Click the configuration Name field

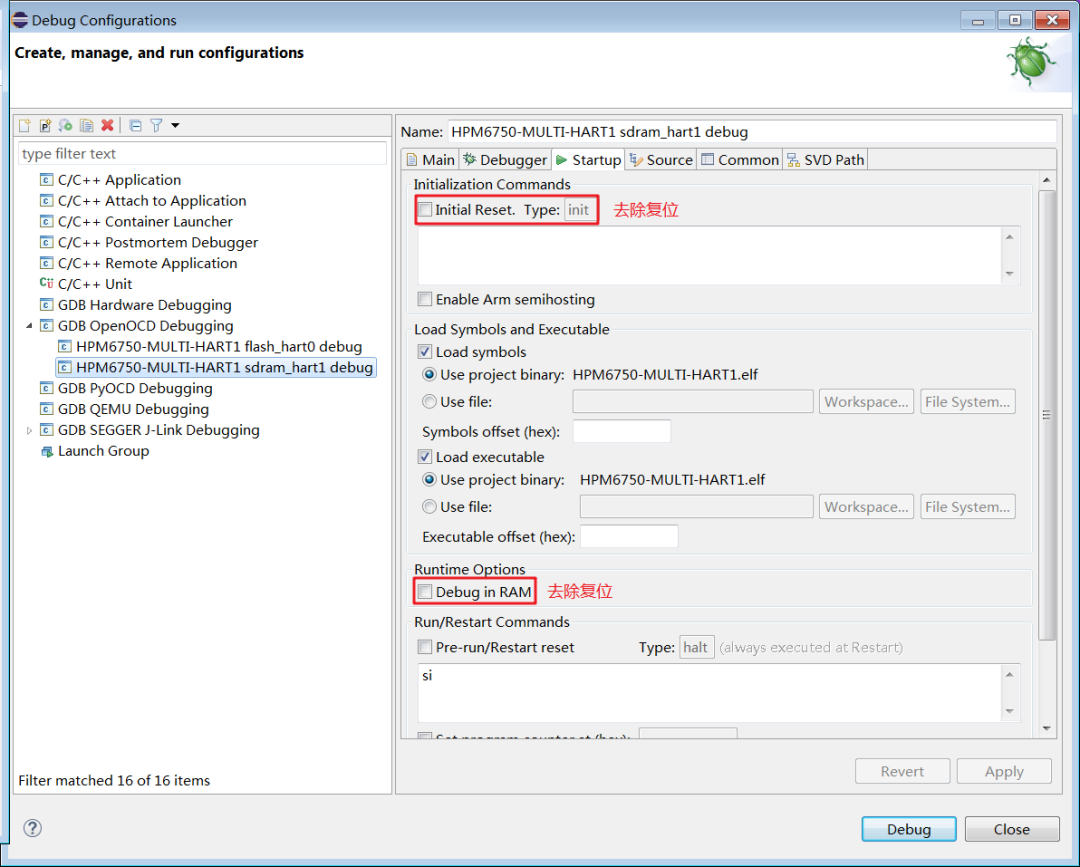point(751,132)
